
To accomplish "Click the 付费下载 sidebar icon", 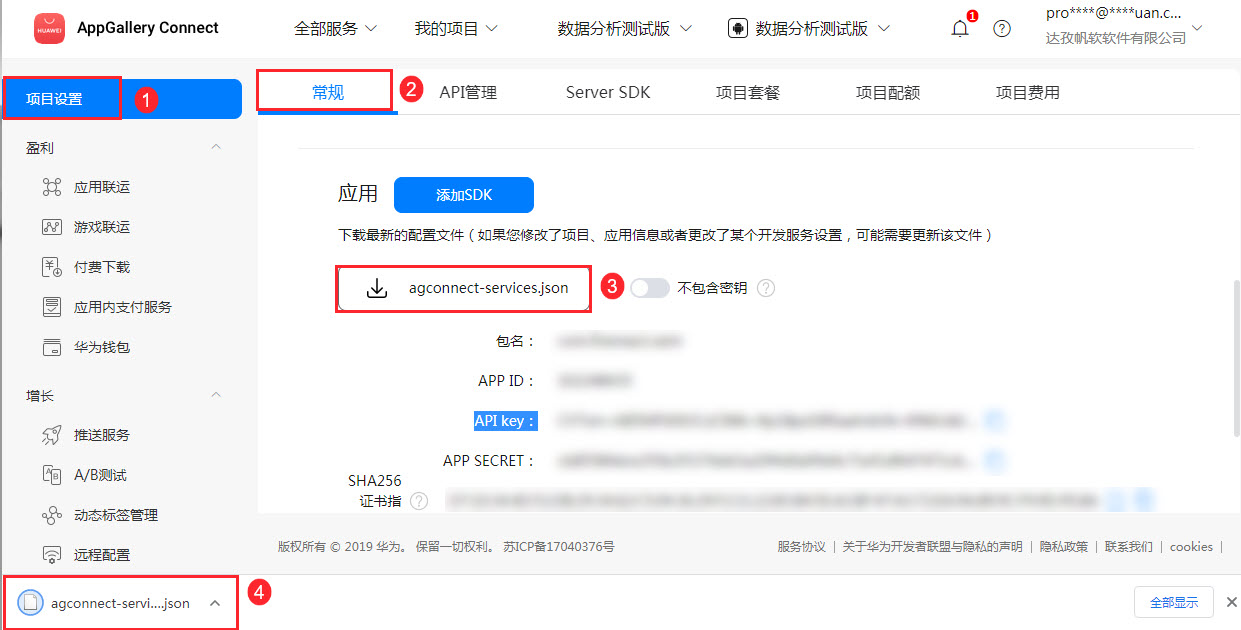I will 52,267.
